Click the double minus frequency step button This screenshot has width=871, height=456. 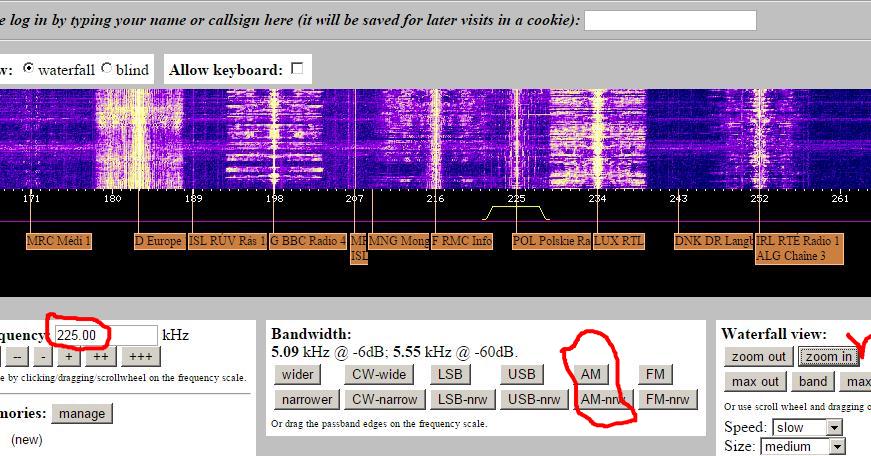click(17, 357)
